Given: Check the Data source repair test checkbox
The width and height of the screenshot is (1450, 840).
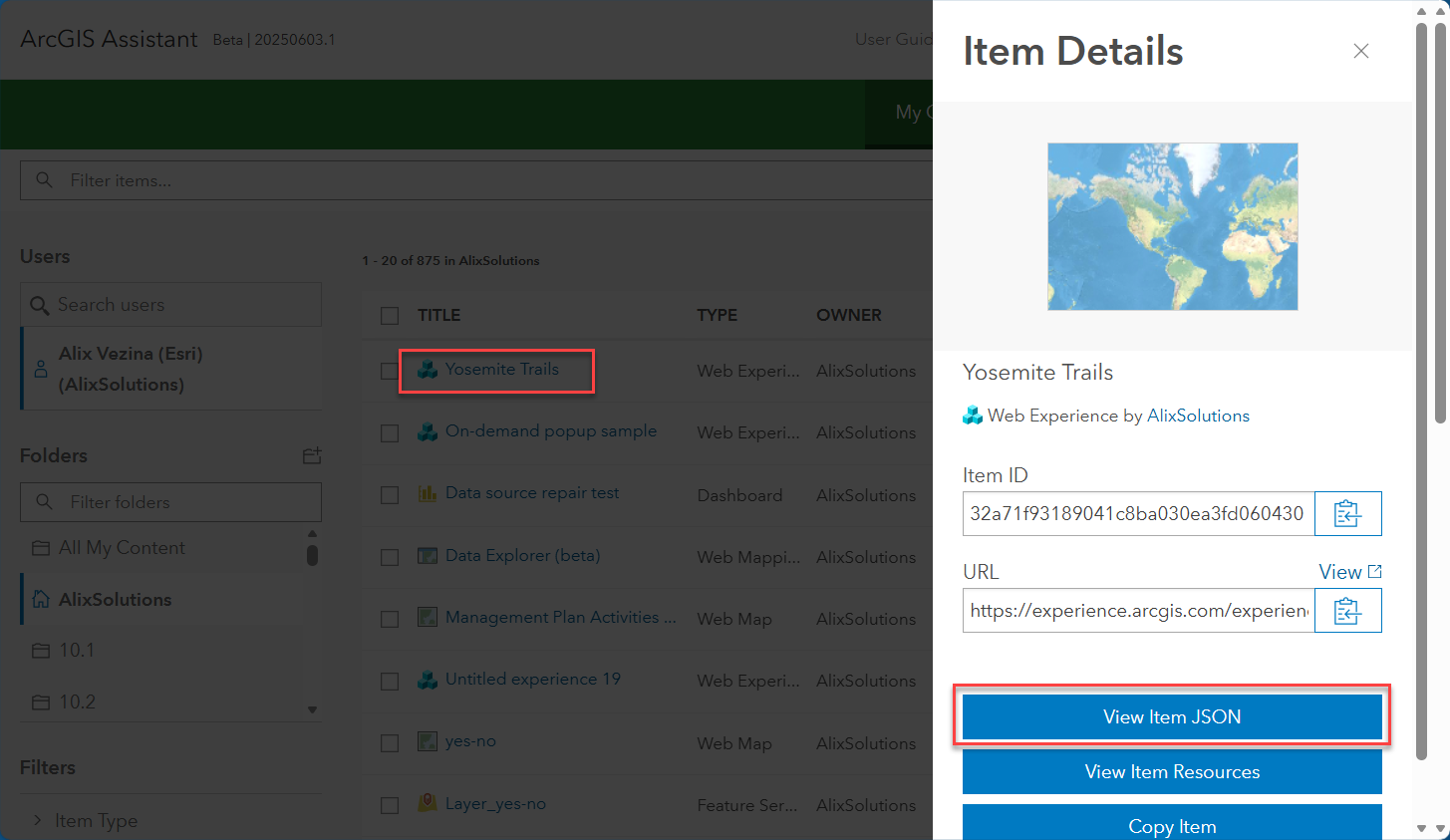Looking at the screenshot, I should [x=390, y=495].
